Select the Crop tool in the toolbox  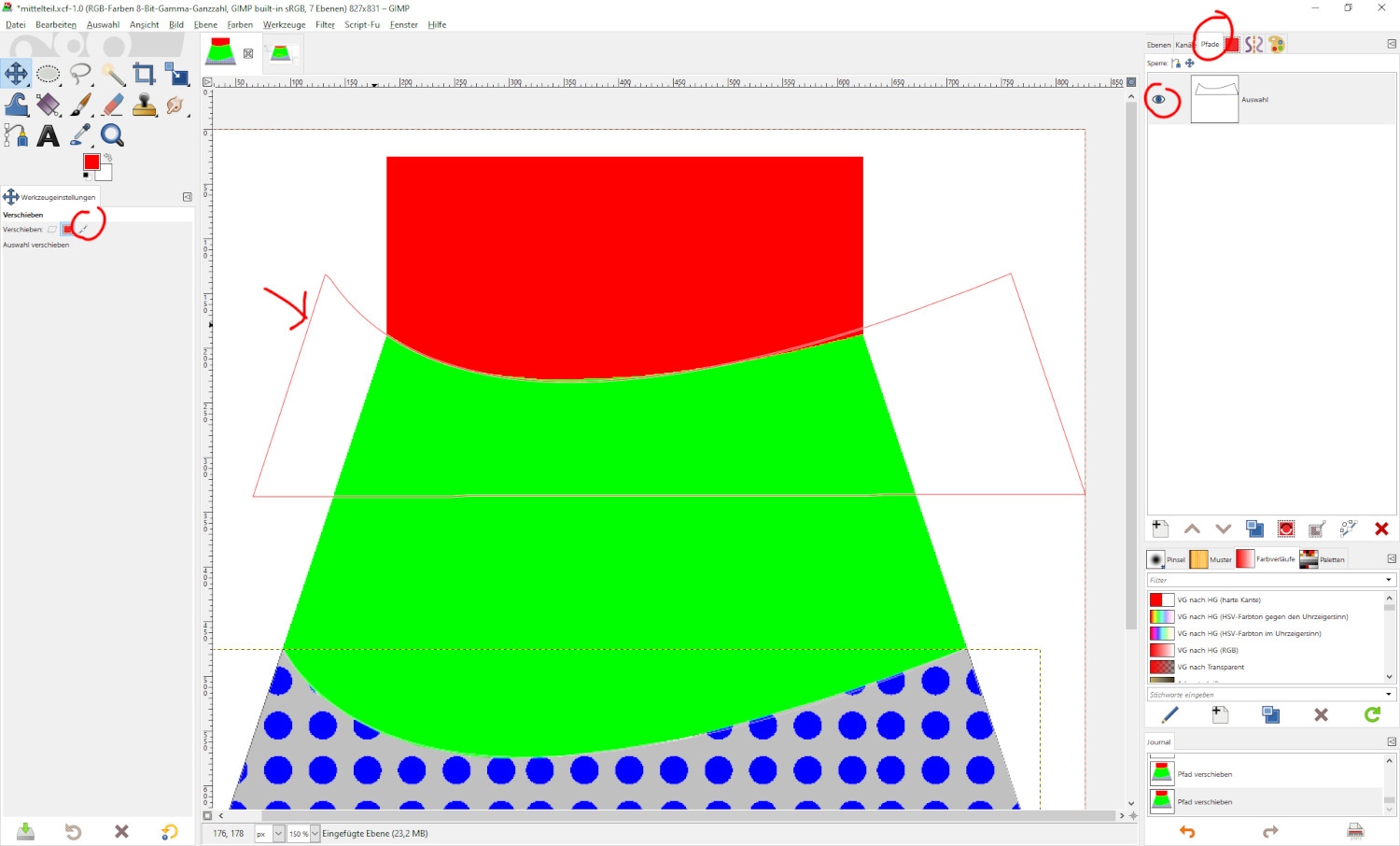[x=144, y=74]
